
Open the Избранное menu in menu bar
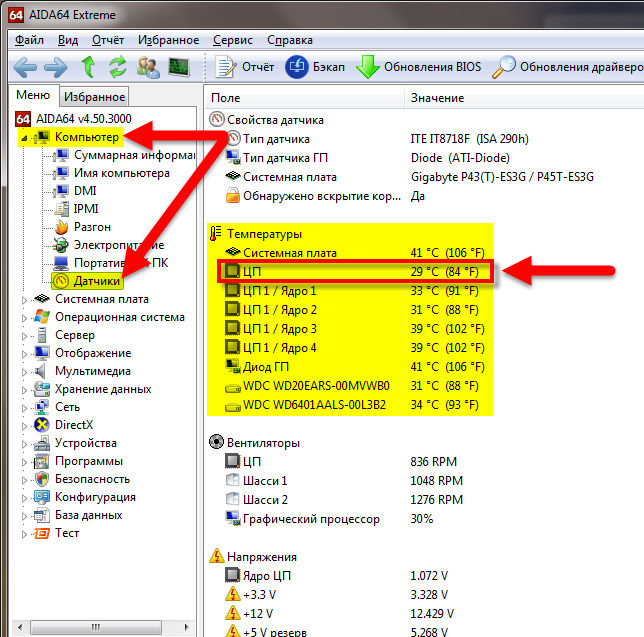(x=168, y=40)
